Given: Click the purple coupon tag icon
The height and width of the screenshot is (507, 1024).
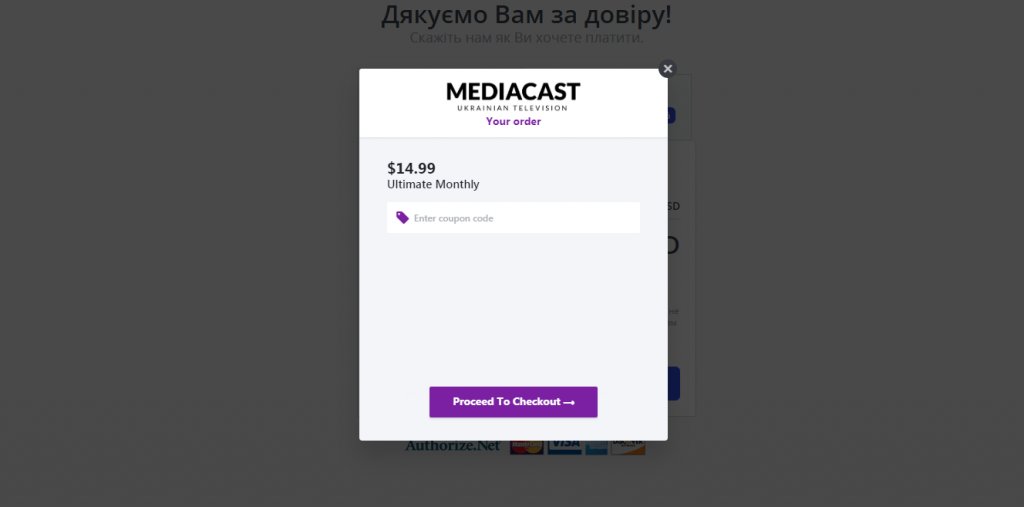Looking at the screenshot, I should (x=402, y=218).
